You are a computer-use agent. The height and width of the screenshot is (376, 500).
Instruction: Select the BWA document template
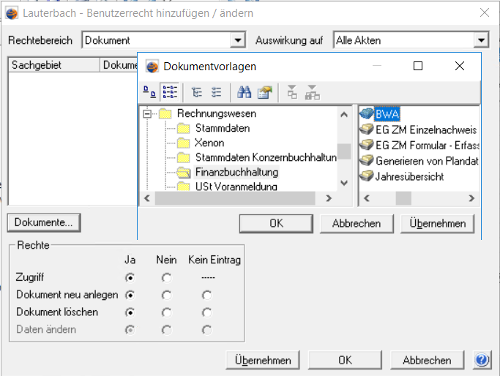[x=387, y=114]
